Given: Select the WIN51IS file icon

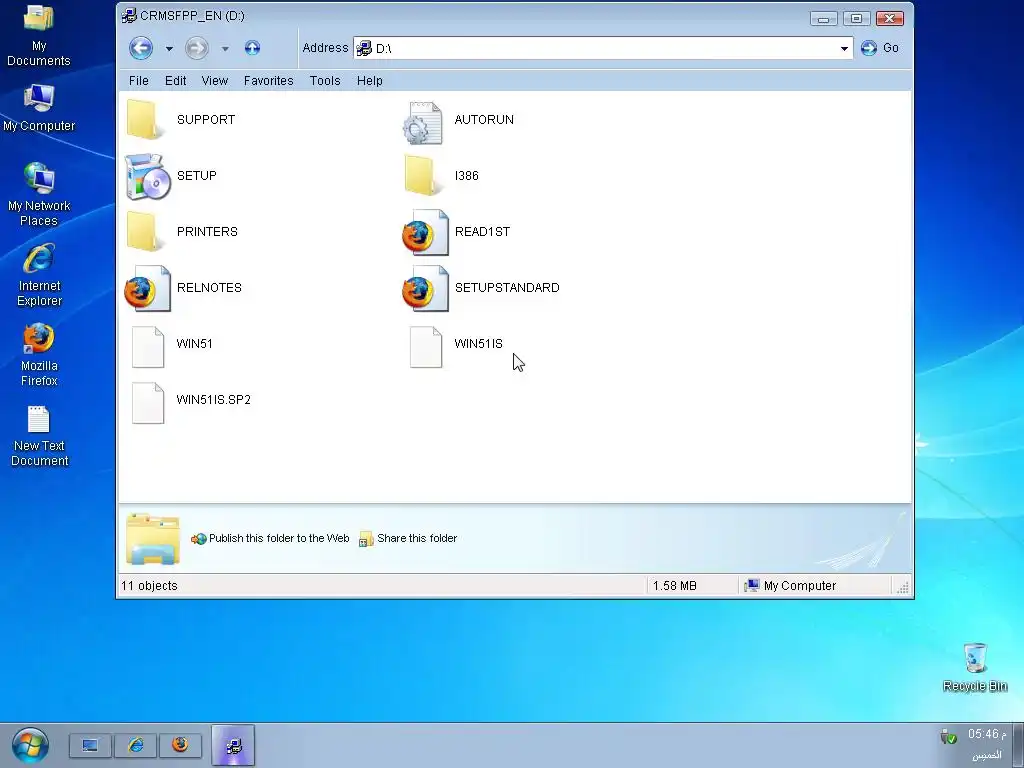Looking at the screenshot, I should click(426, 347).
